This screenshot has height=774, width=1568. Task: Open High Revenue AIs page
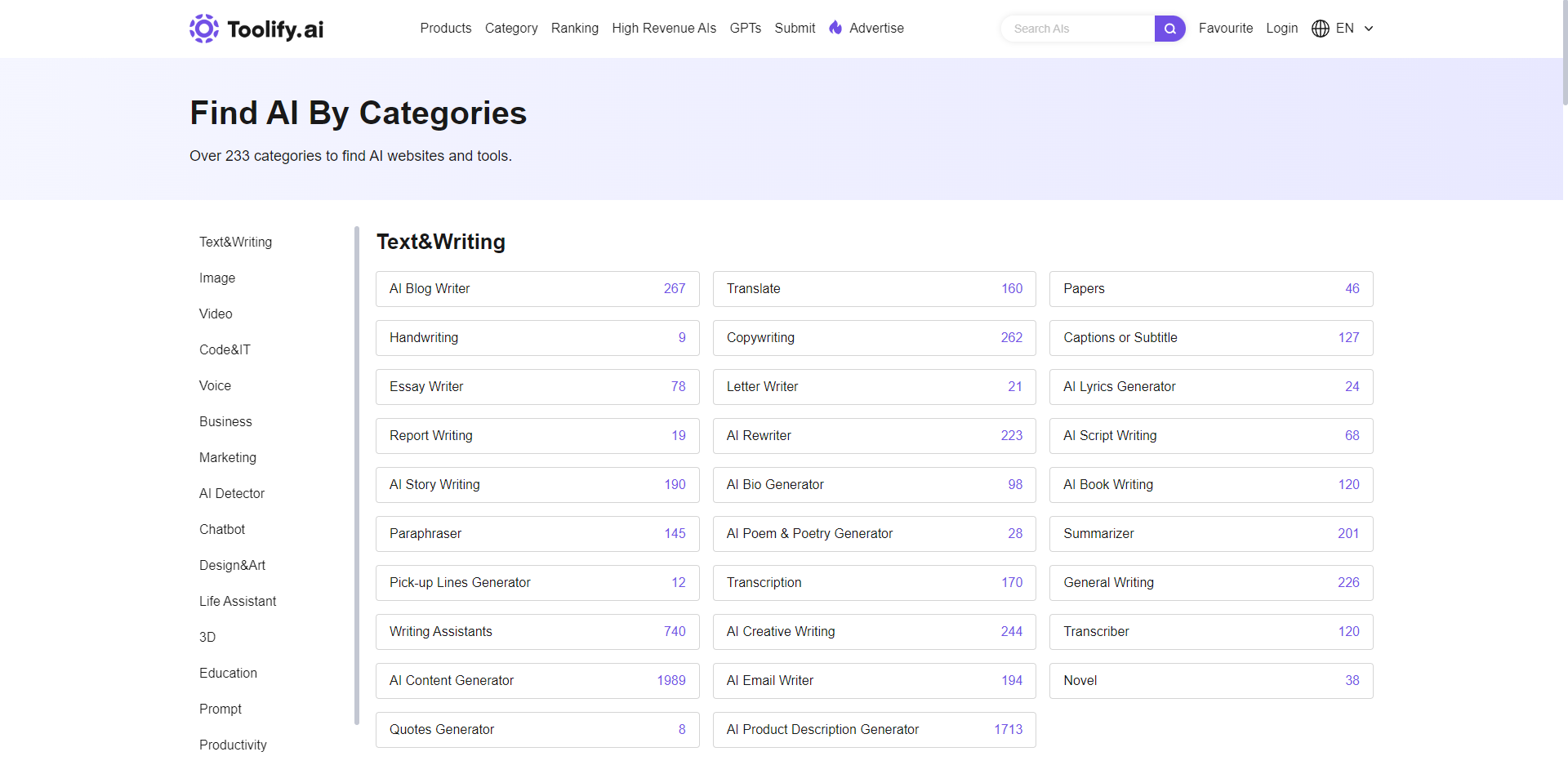pyautogui.click(x=664, y=28)
